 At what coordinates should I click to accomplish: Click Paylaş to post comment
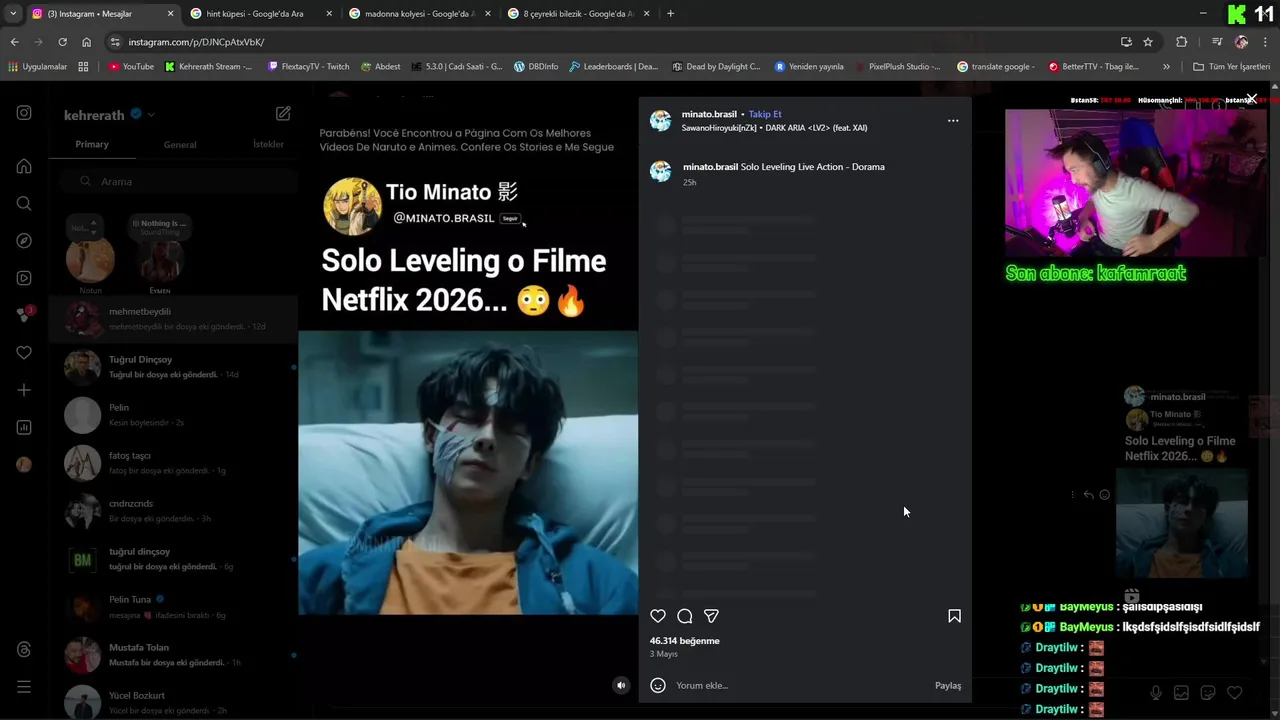pos(948,686)
